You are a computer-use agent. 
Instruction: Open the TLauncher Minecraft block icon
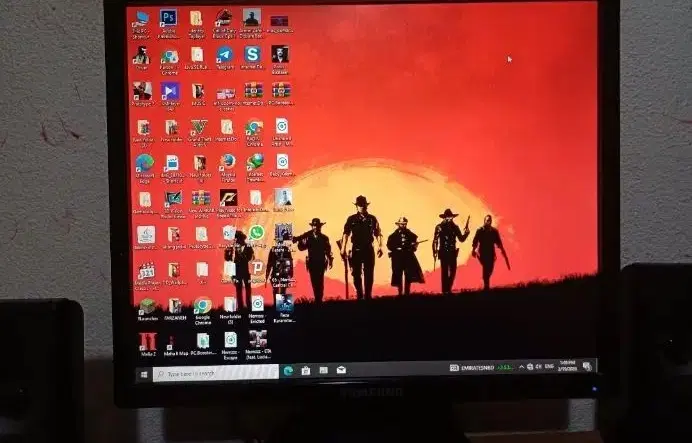coord(147,309)
